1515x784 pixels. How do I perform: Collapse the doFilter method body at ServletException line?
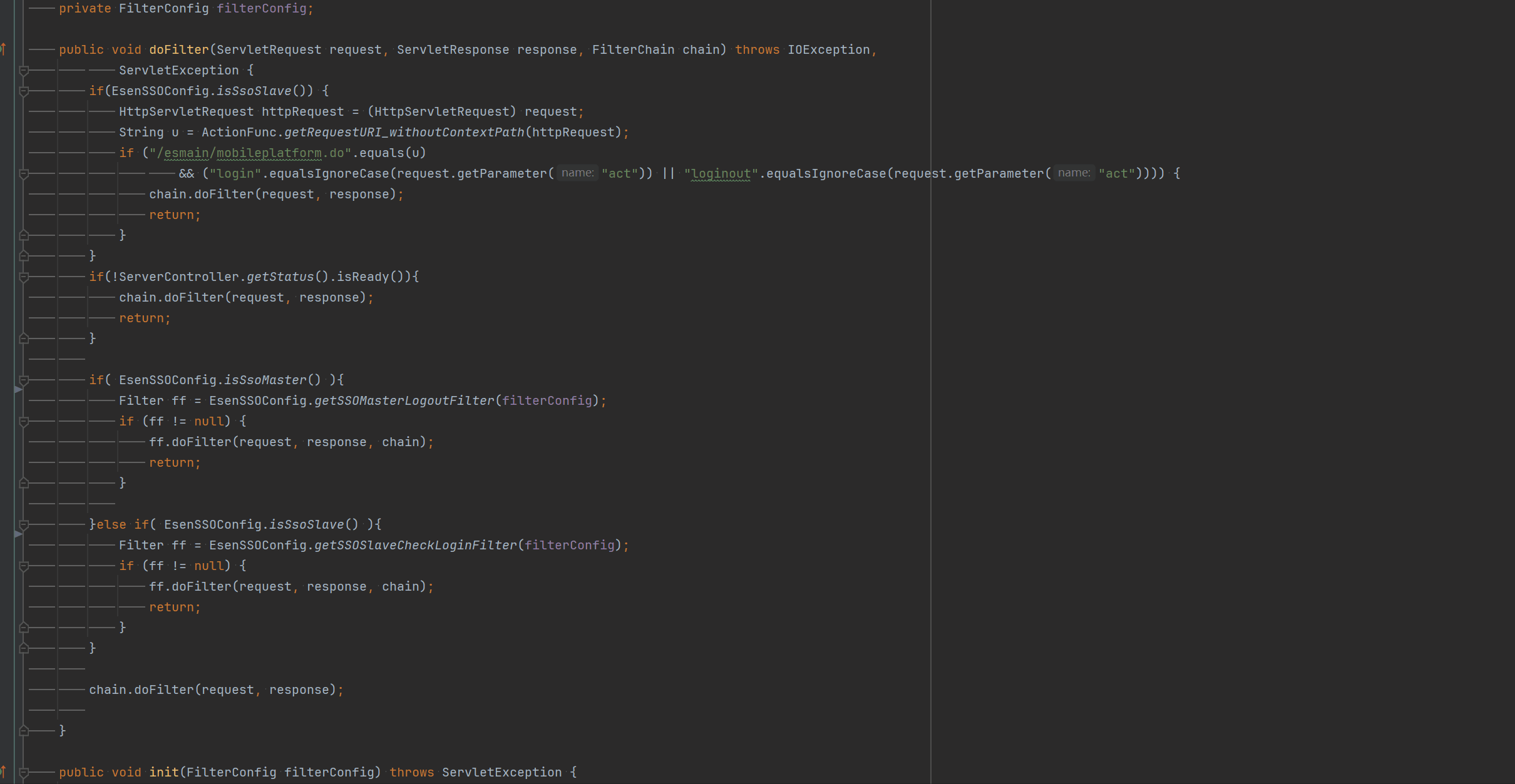[x=24, y=71]
